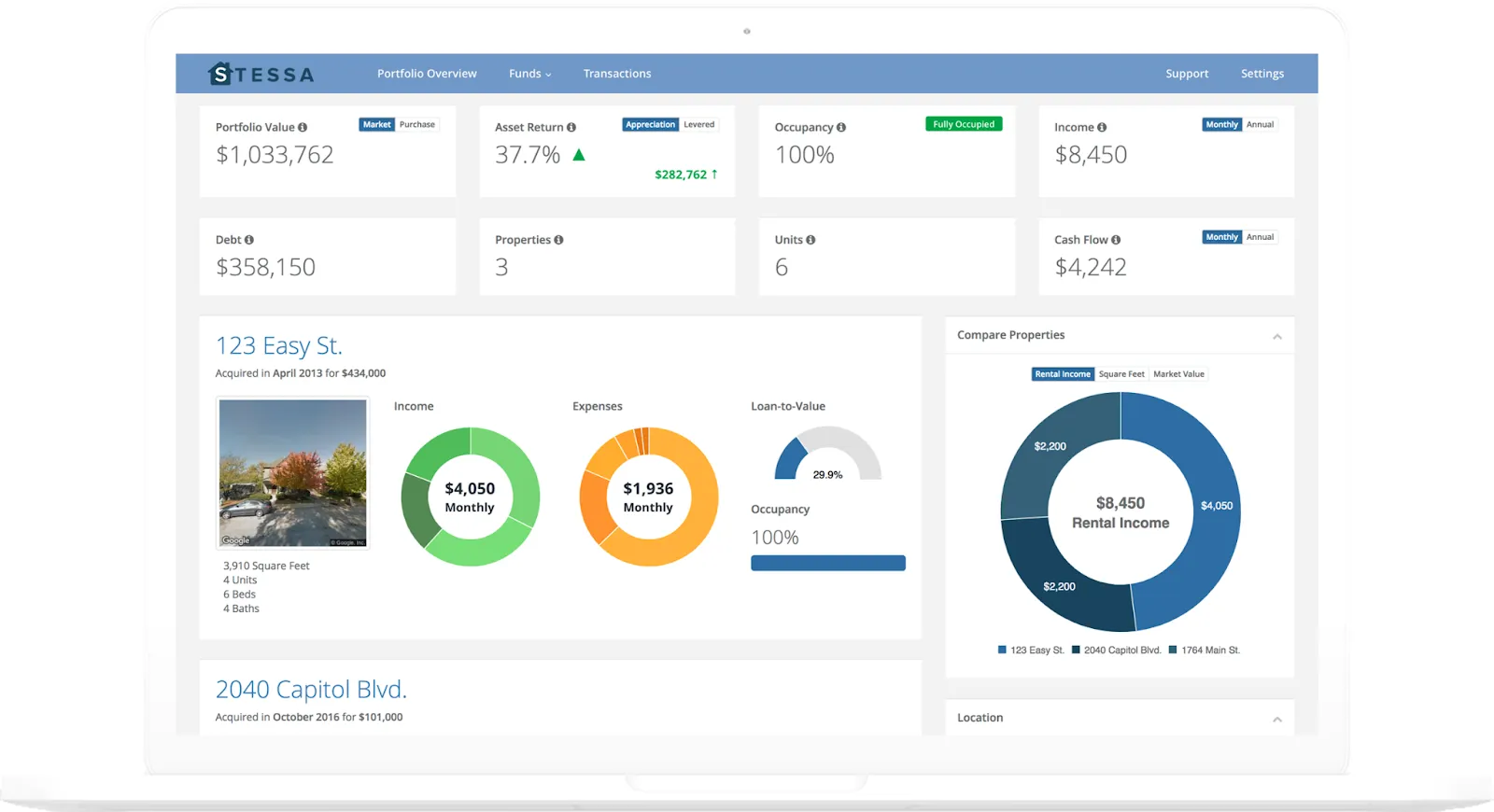Click info icon next to Asset Return
1494x812 pixels.
pos(571,127)
